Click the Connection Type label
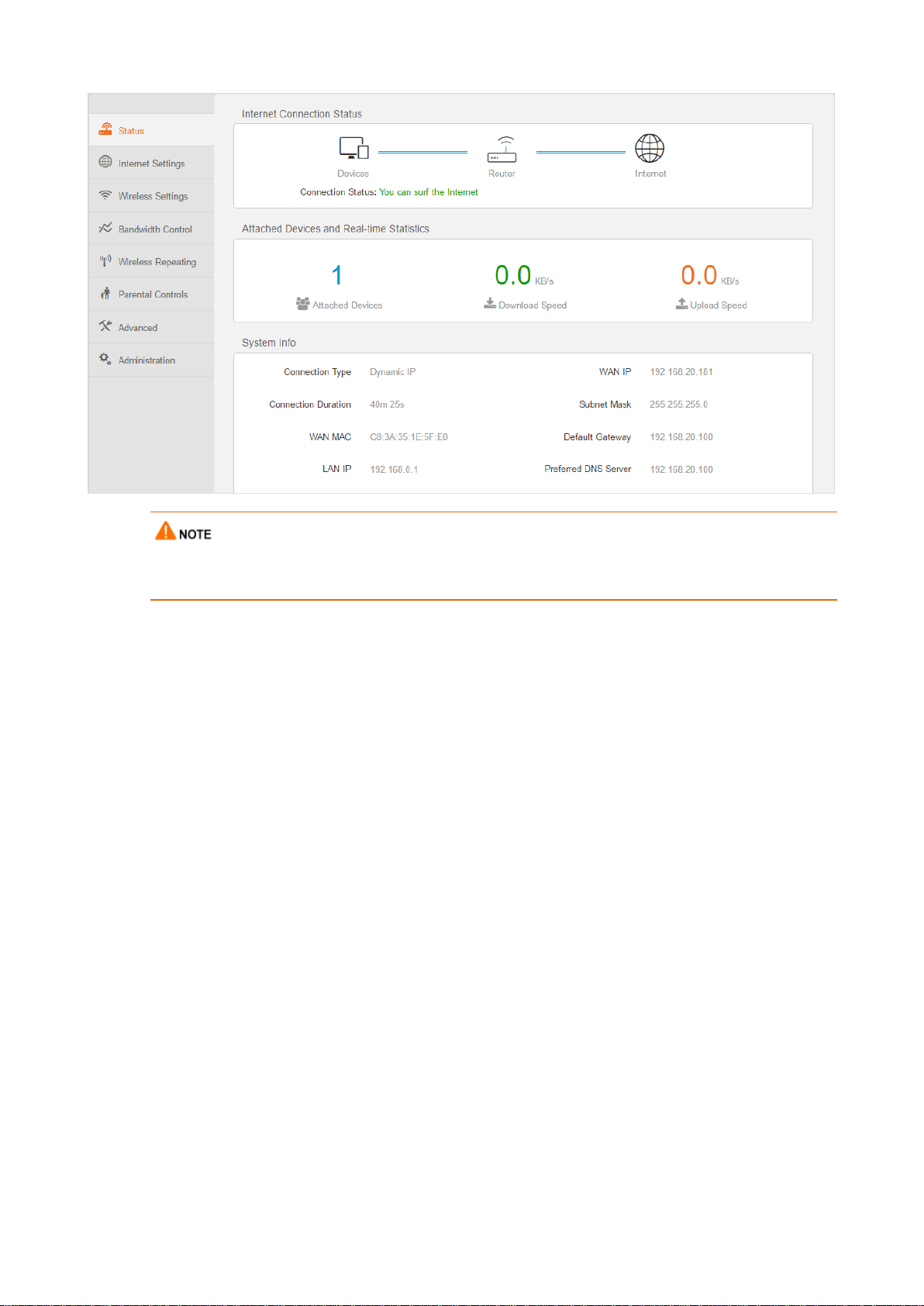This screenshot has width=924, height=1306. tap(318, 372)
